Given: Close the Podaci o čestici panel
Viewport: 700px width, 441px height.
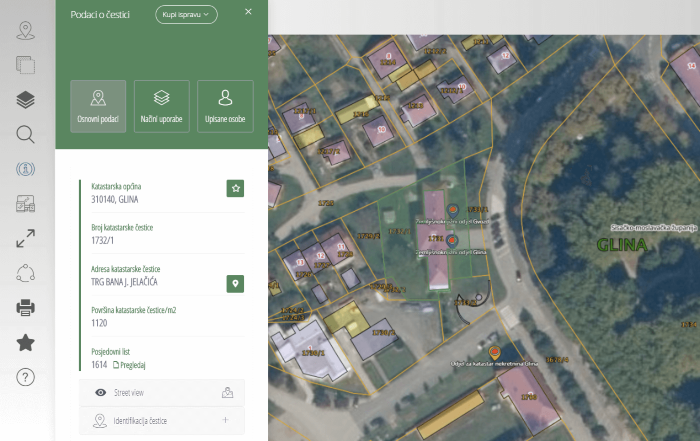Looking at the screenshot, I should click(248, 12).
